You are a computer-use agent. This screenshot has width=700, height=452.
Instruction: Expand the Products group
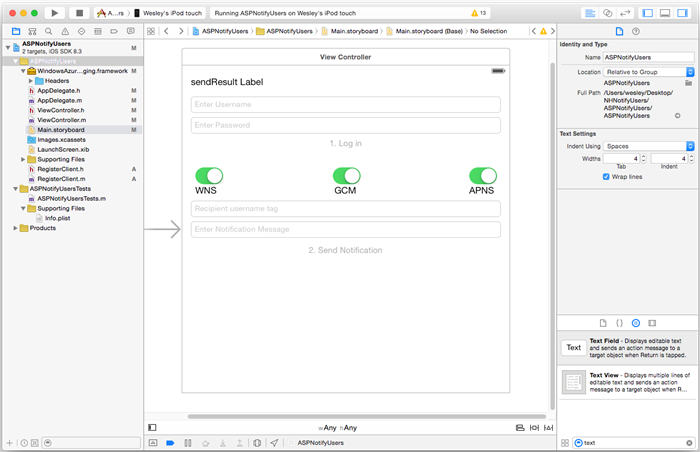15,228
